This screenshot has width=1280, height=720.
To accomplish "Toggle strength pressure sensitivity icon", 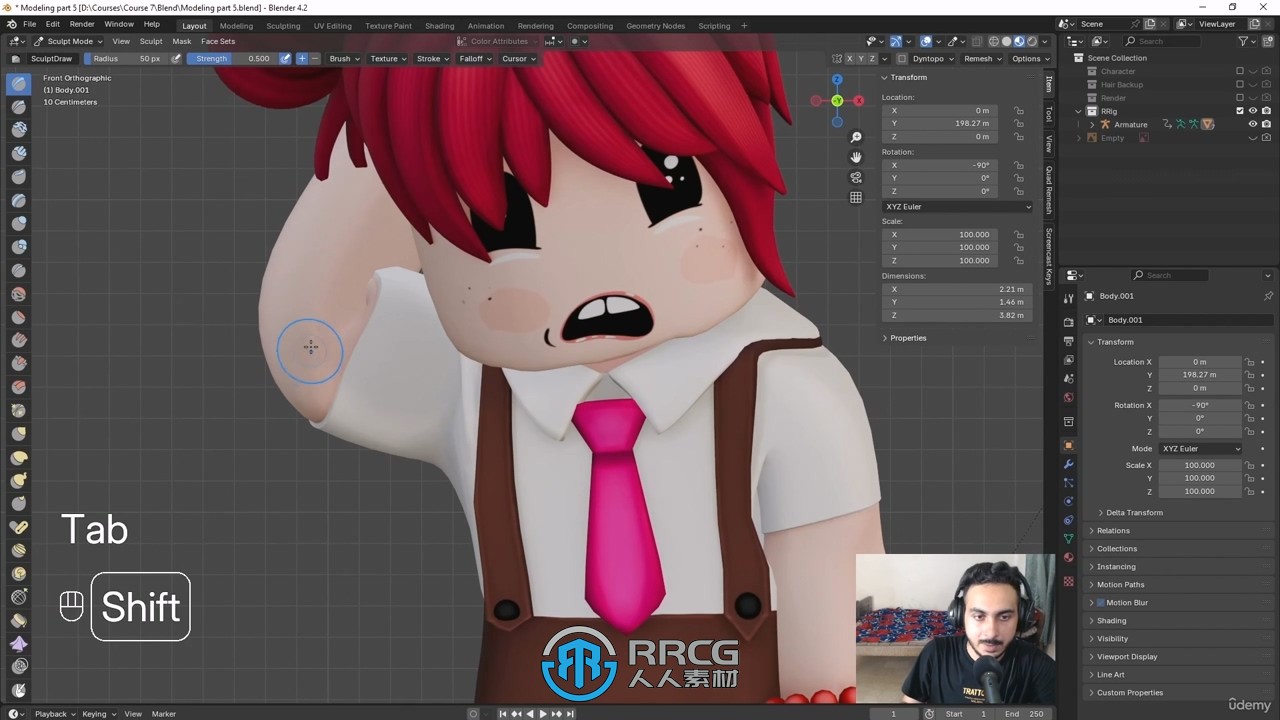I will (x=285, y=58).
